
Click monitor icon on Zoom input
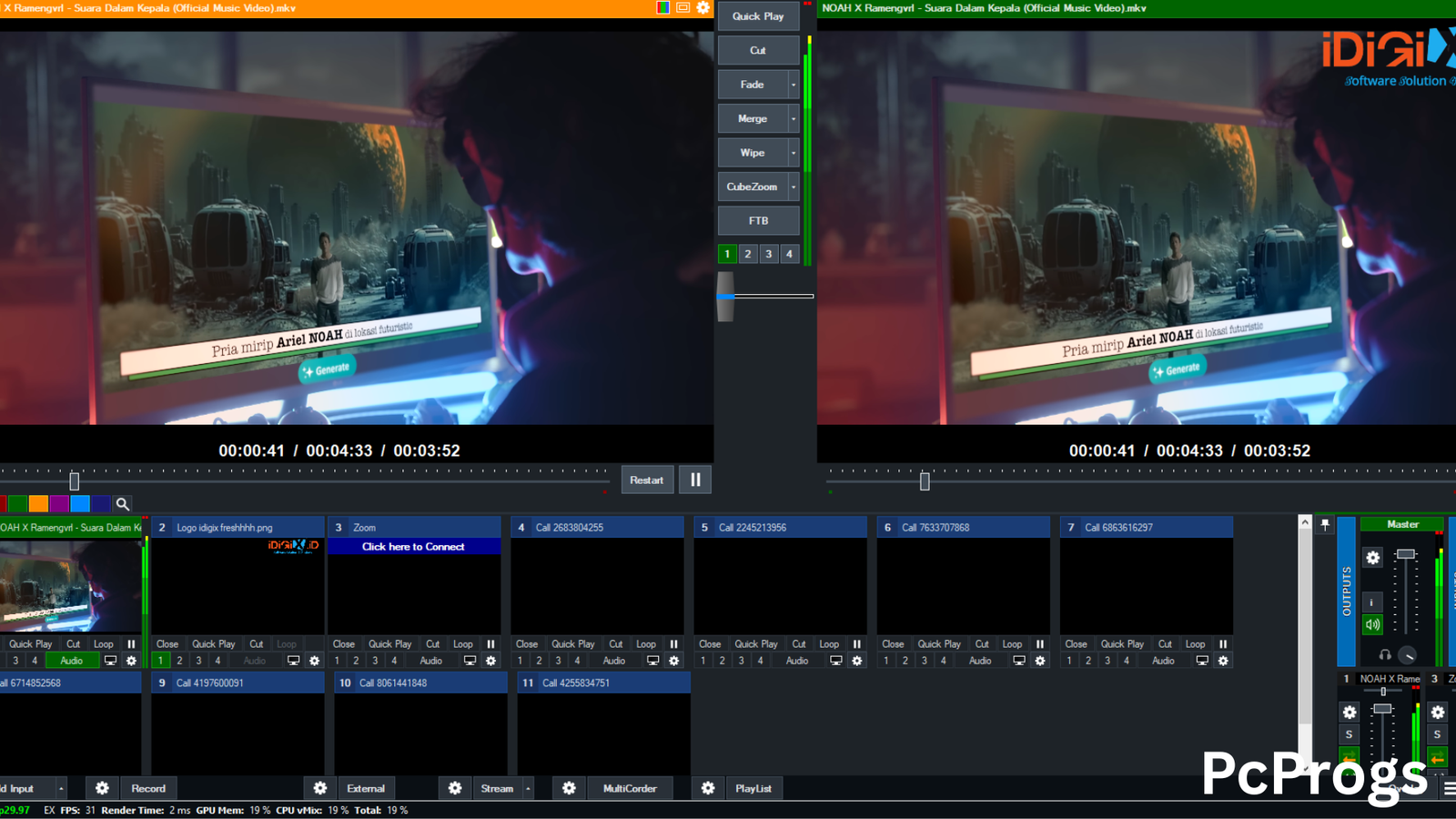point(470,661)
